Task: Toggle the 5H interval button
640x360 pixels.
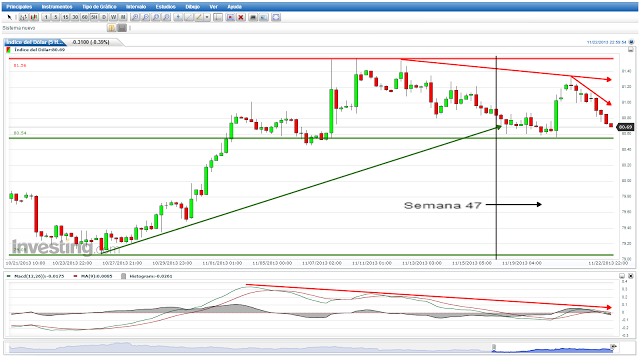Action: (x=94, y=17)
